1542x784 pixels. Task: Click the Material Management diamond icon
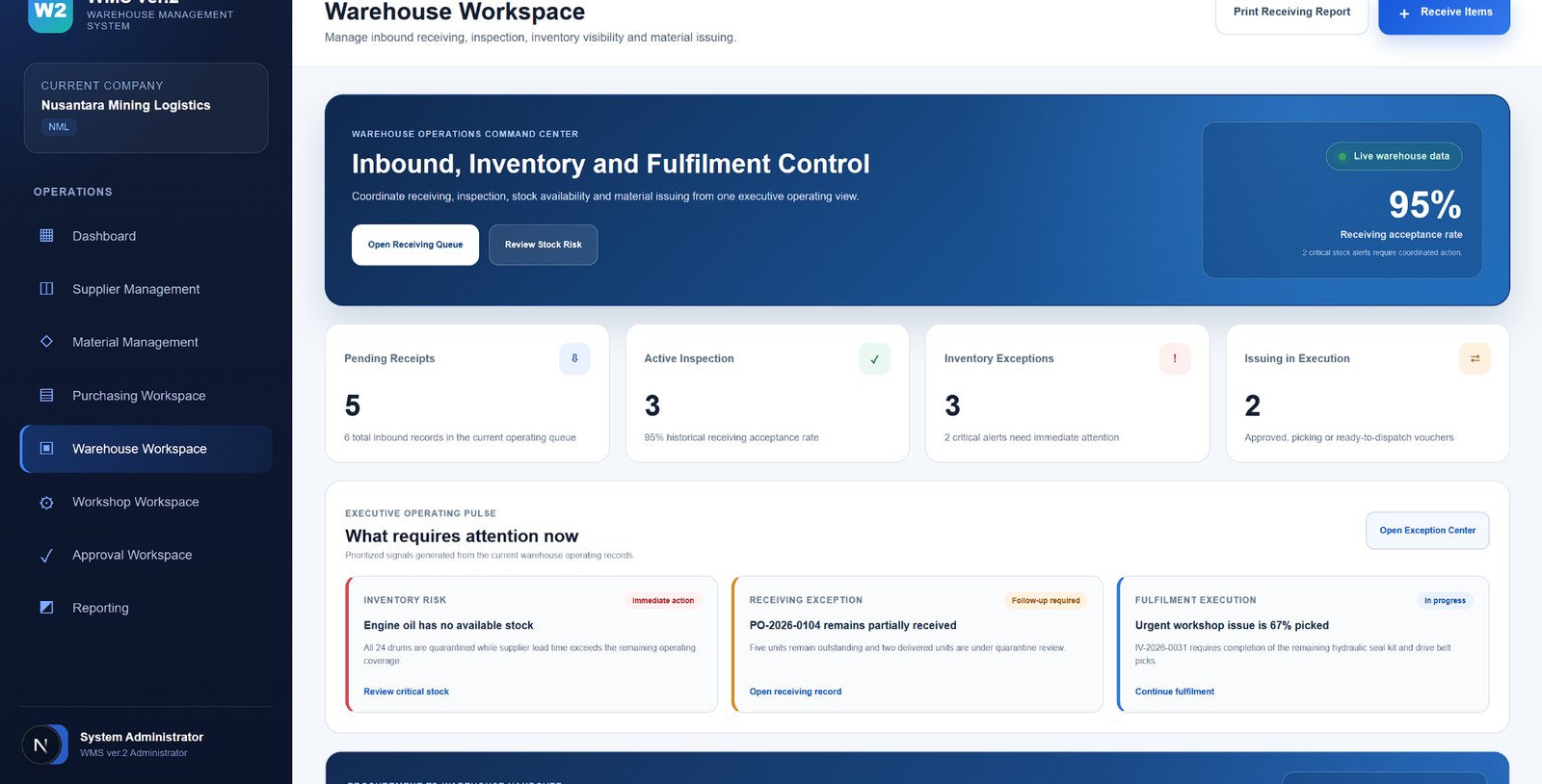[46, 342]
